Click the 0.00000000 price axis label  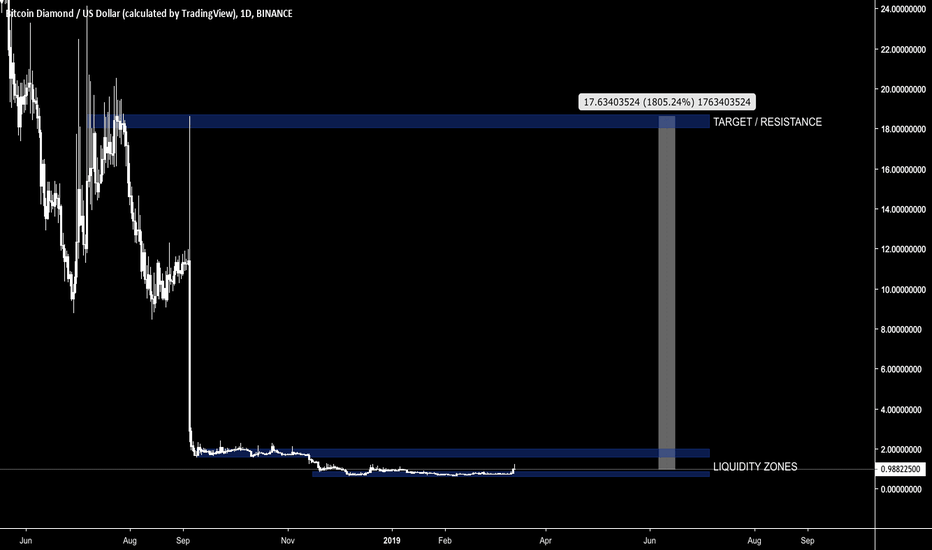903,489
